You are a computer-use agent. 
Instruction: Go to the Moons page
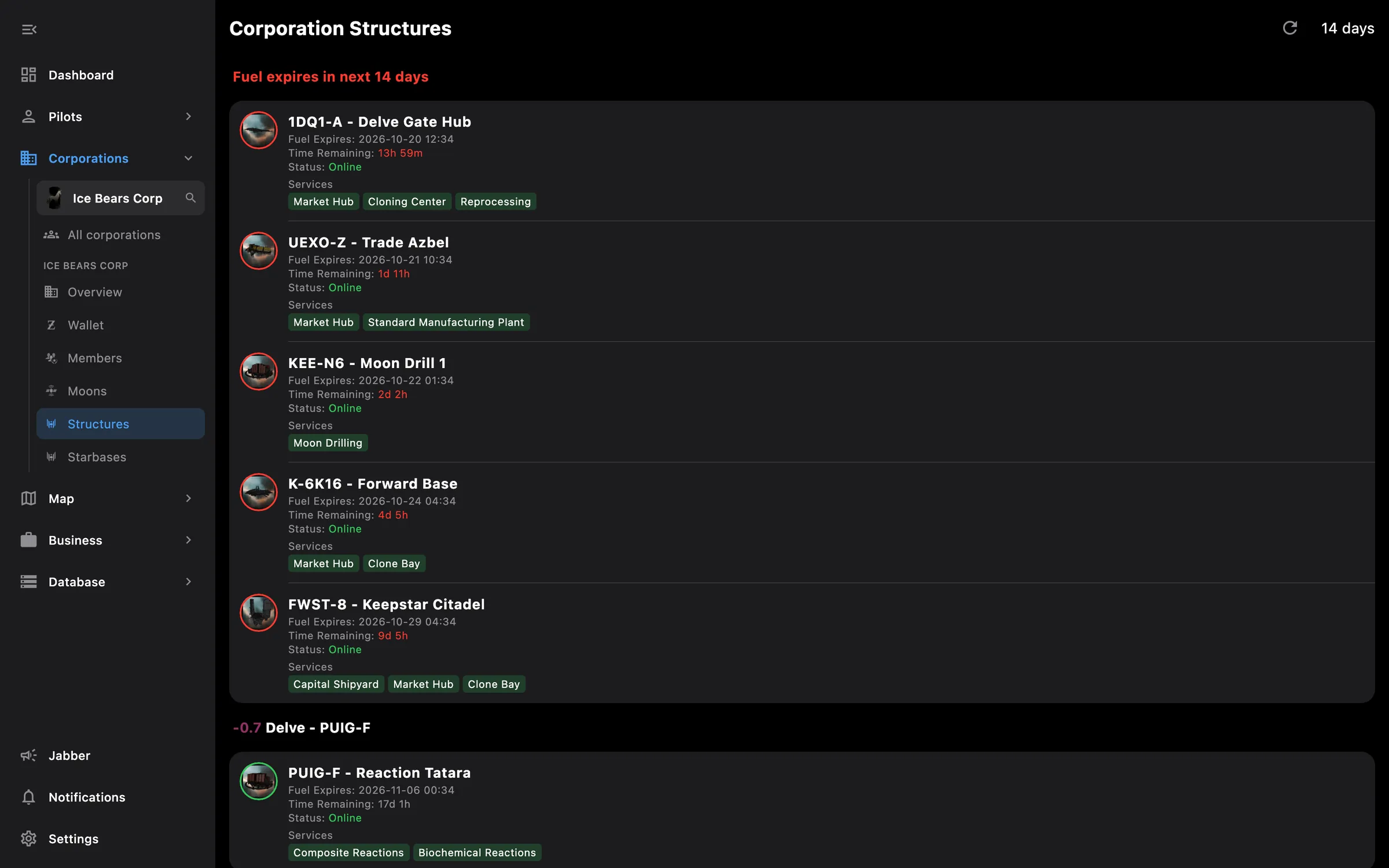[x=120, y=391]
